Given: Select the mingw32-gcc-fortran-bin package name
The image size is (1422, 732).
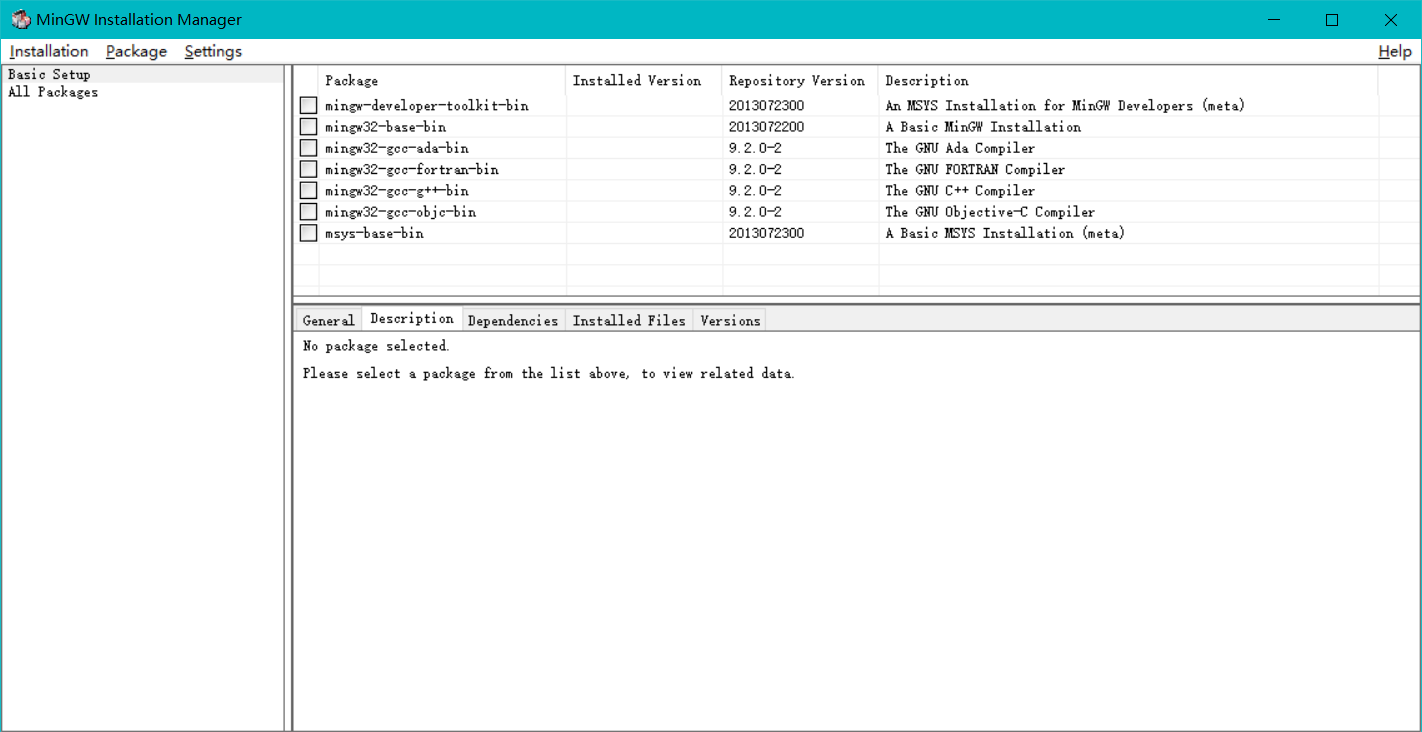Looking at the screenshot, I should click(411, 170).
